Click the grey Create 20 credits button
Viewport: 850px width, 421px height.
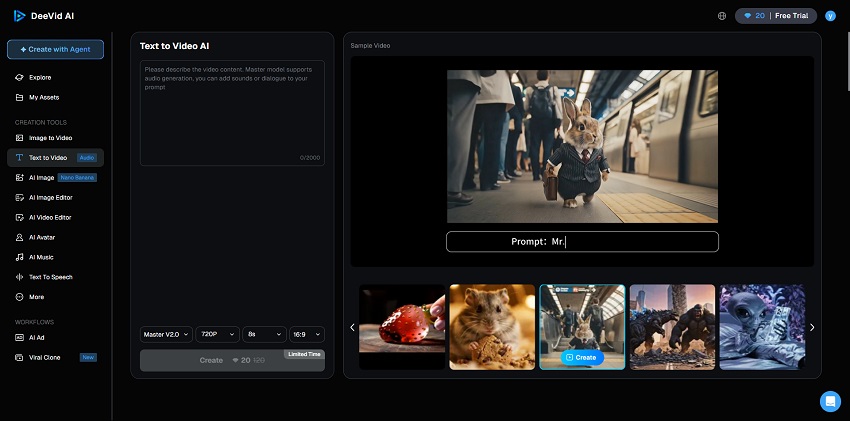click(232, 360)
